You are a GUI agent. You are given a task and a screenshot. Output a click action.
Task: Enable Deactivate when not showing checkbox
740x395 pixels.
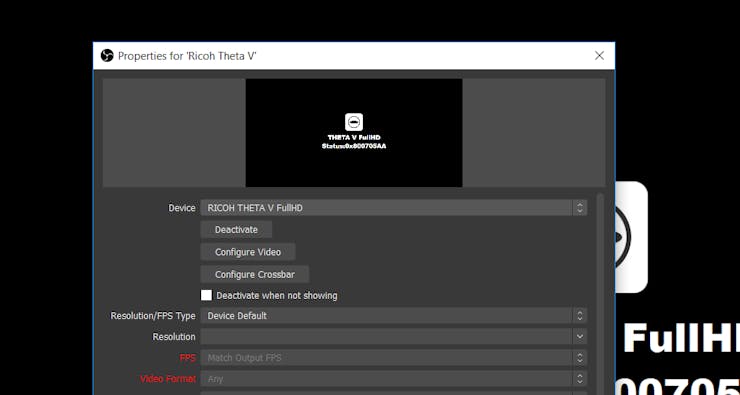pyautogui.click(x=206, y=295)
